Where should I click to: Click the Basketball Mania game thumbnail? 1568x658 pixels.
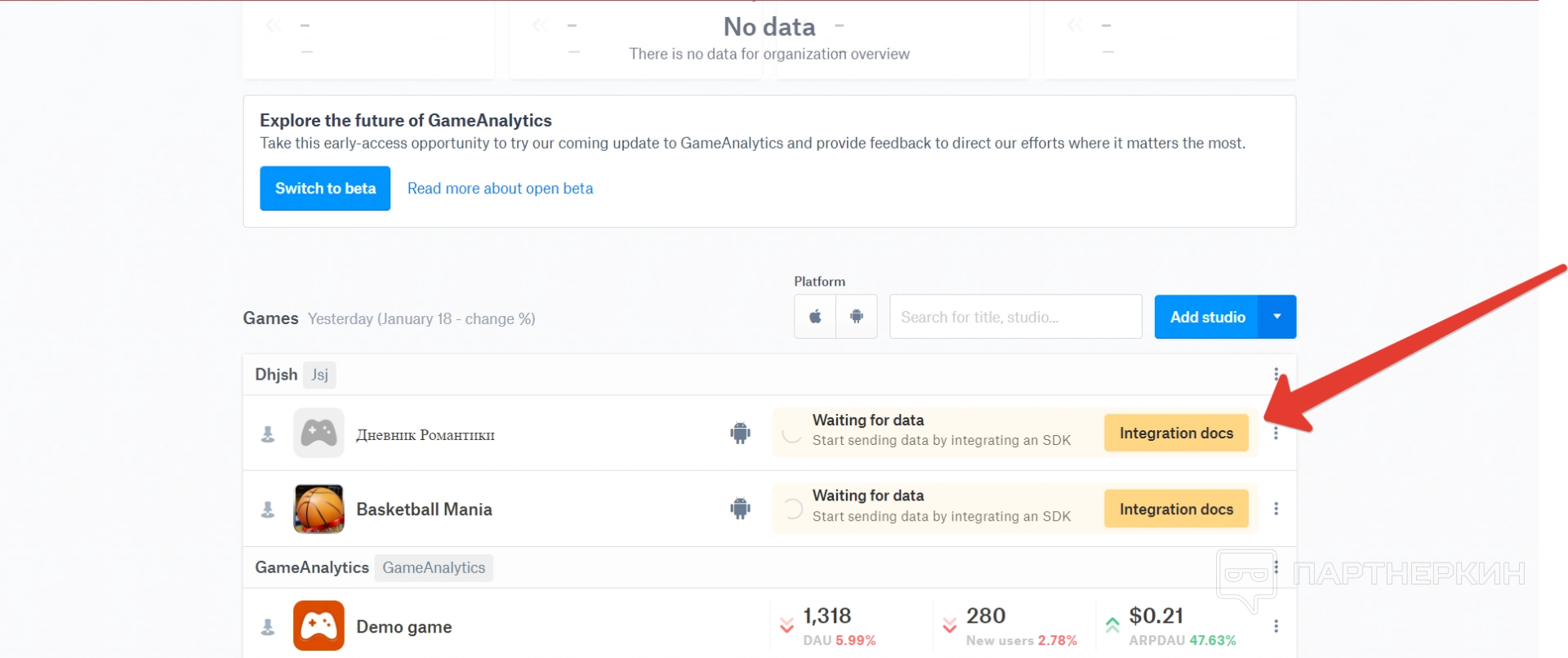point(318,509)
